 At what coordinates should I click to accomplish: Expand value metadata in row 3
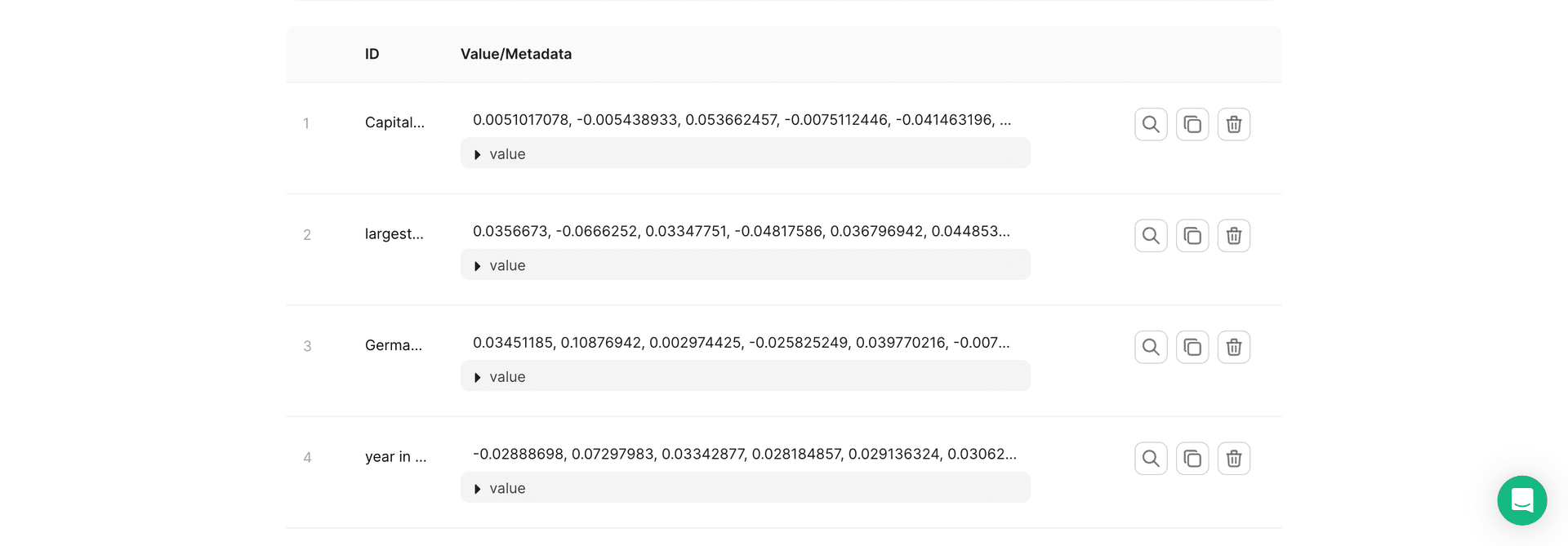[500, 377]
